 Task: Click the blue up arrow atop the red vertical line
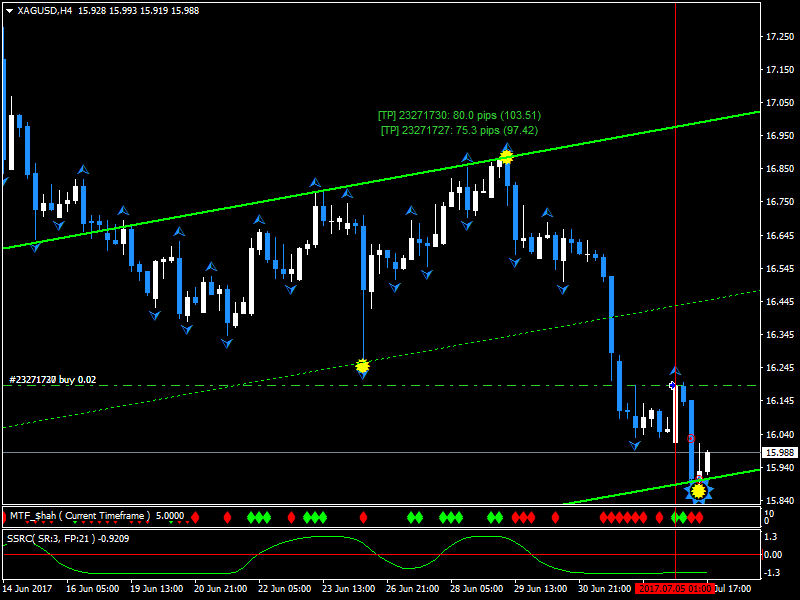click(676, 370)
